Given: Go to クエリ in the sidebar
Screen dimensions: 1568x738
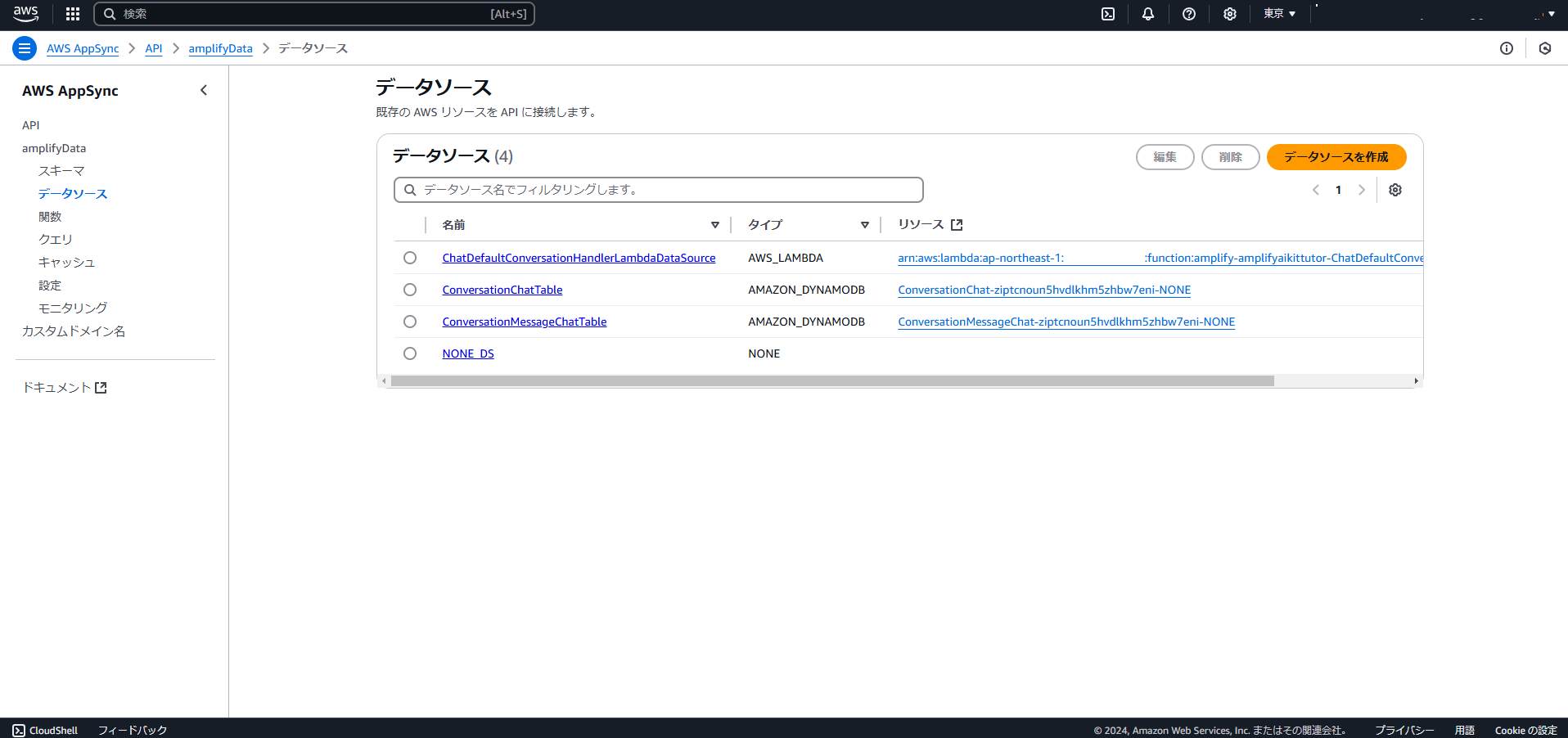Looking at the screenshot, I should (56, 240).
